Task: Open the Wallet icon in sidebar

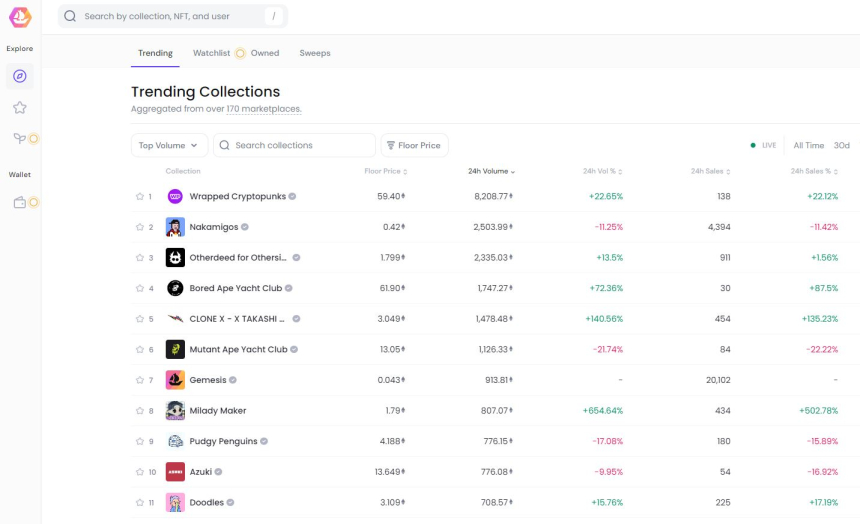Action: click(20, 202)
